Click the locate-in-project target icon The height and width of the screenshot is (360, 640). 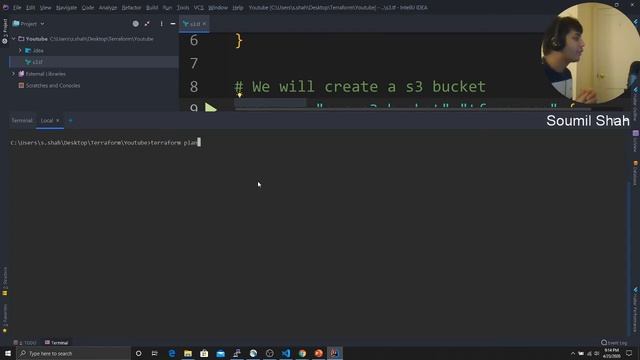click(x=136, y=24)
